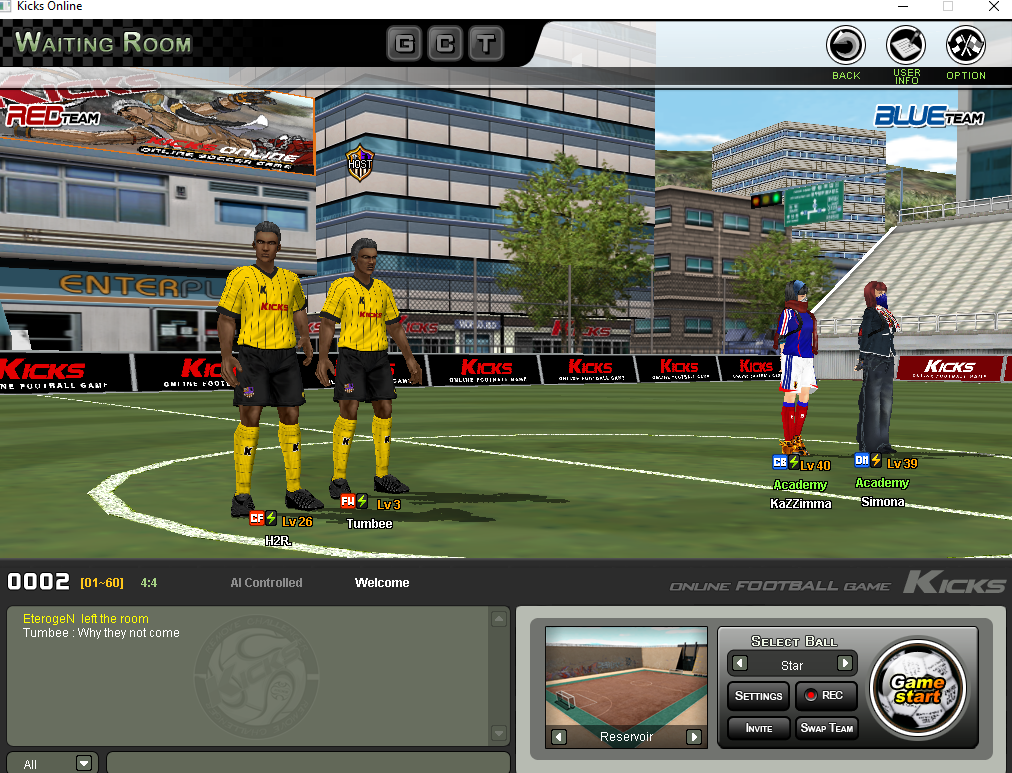Click the 'EterogeN left the room' message
Viewport: 1012px width, 773px height.
[x=86, y=618]
